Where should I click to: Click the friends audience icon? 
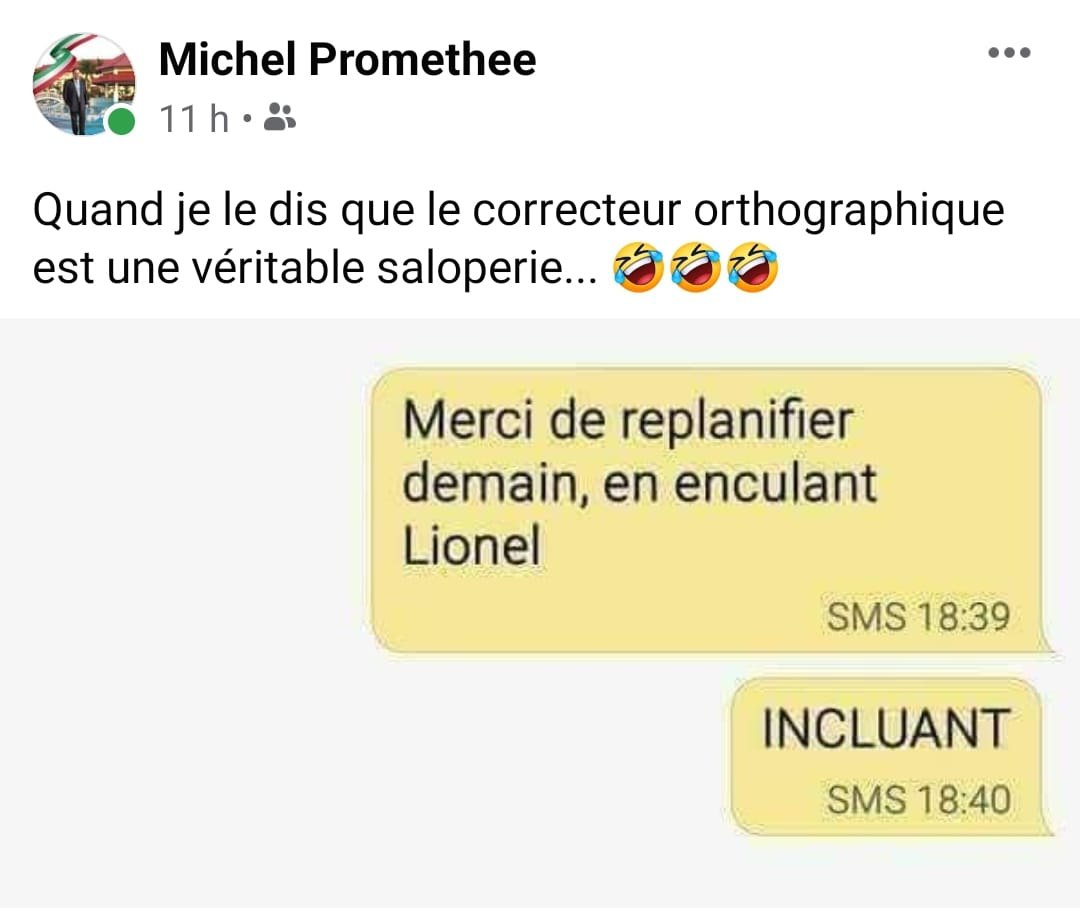pyautogui.click(x=279, y=119)
